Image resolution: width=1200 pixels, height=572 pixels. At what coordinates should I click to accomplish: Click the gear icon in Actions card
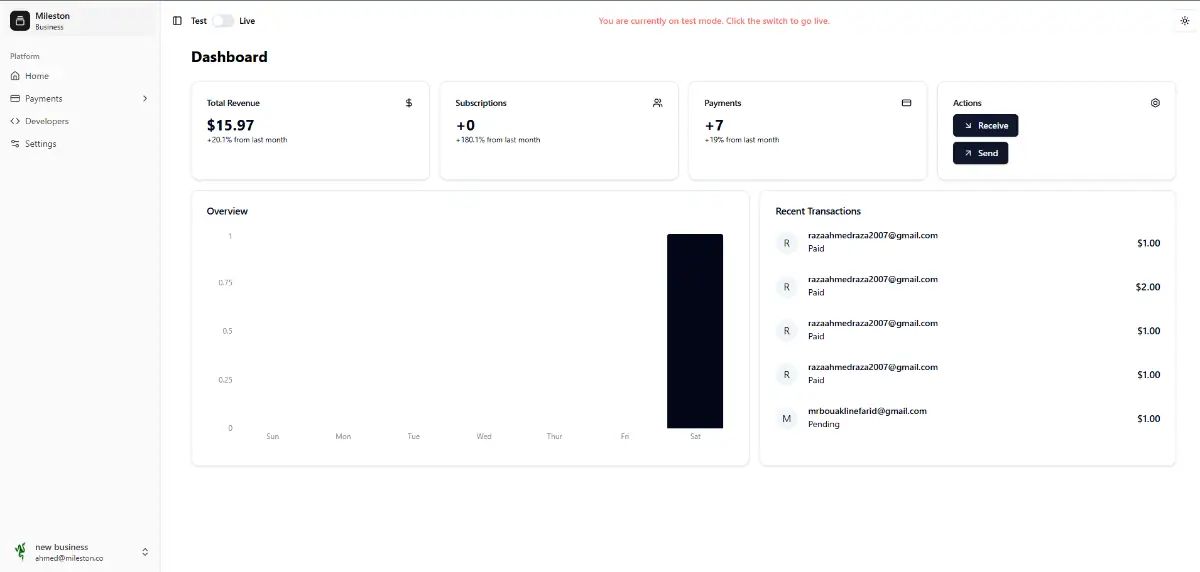pyautogui.click(x=1155, y=103)
